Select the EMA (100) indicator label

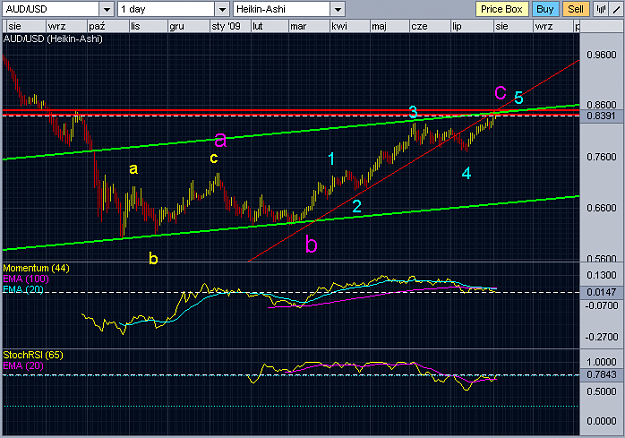[x=26, y=279]
